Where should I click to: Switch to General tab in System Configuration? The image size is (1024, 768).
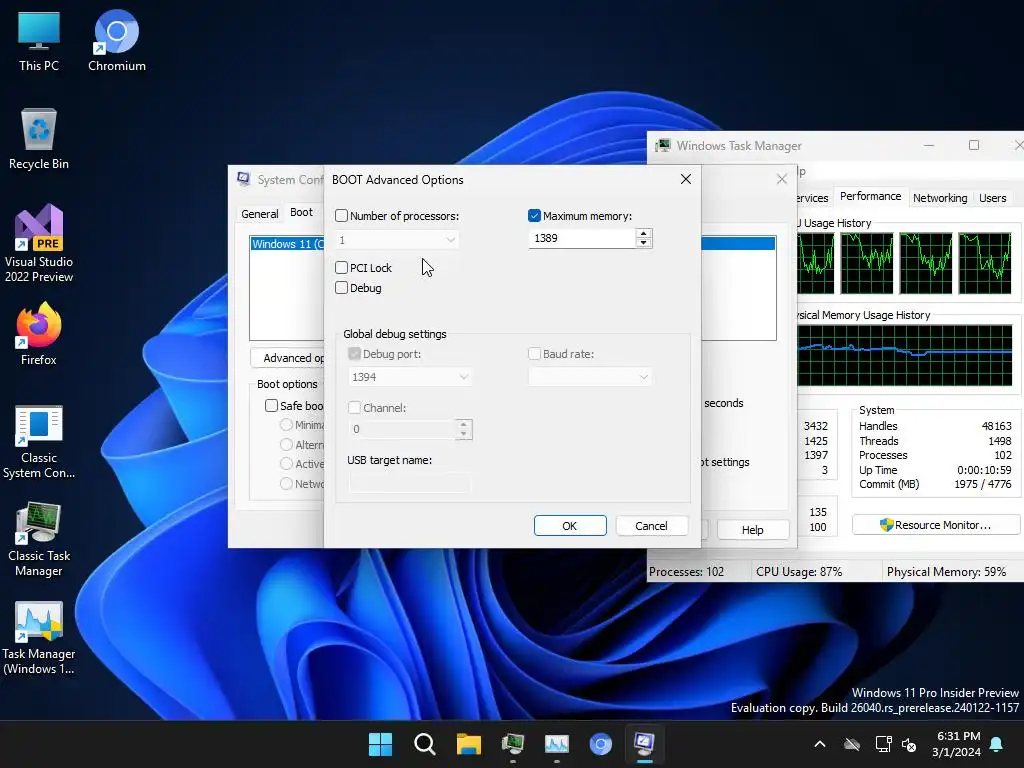point(259,214)
